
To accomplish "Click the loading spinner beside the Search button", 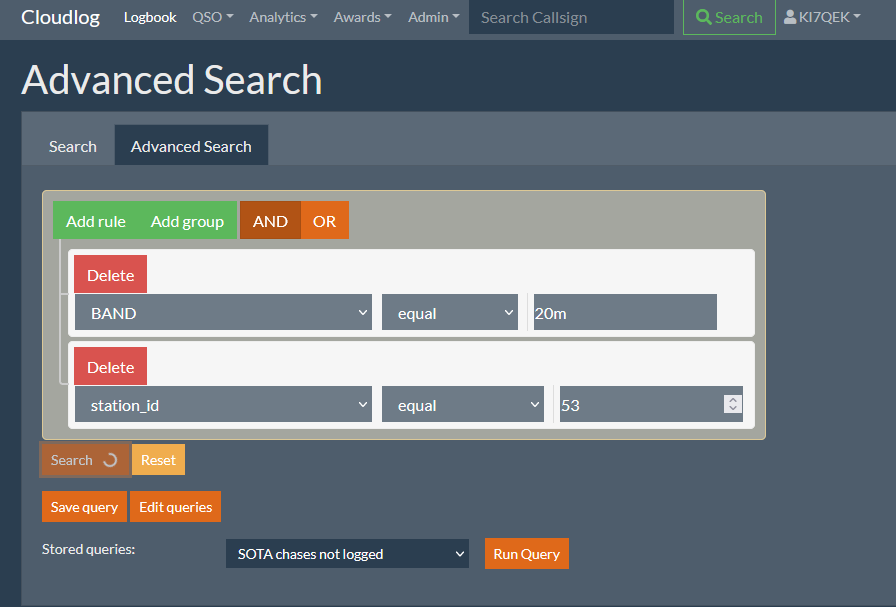I will pos(109,459).
